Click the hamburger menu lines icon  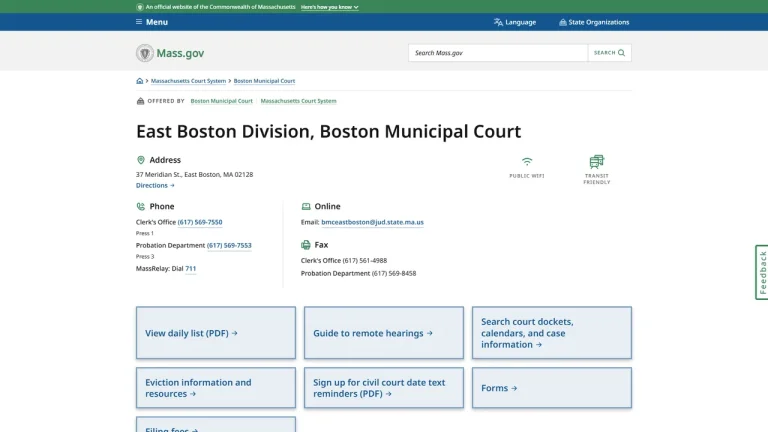pos(139,22)
